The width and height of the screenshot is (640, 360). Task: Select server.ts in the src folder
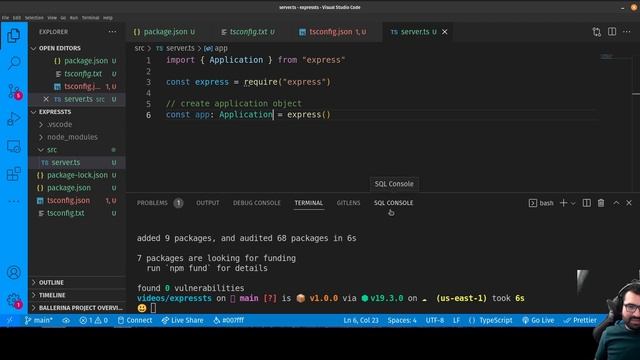coord(77,162)
